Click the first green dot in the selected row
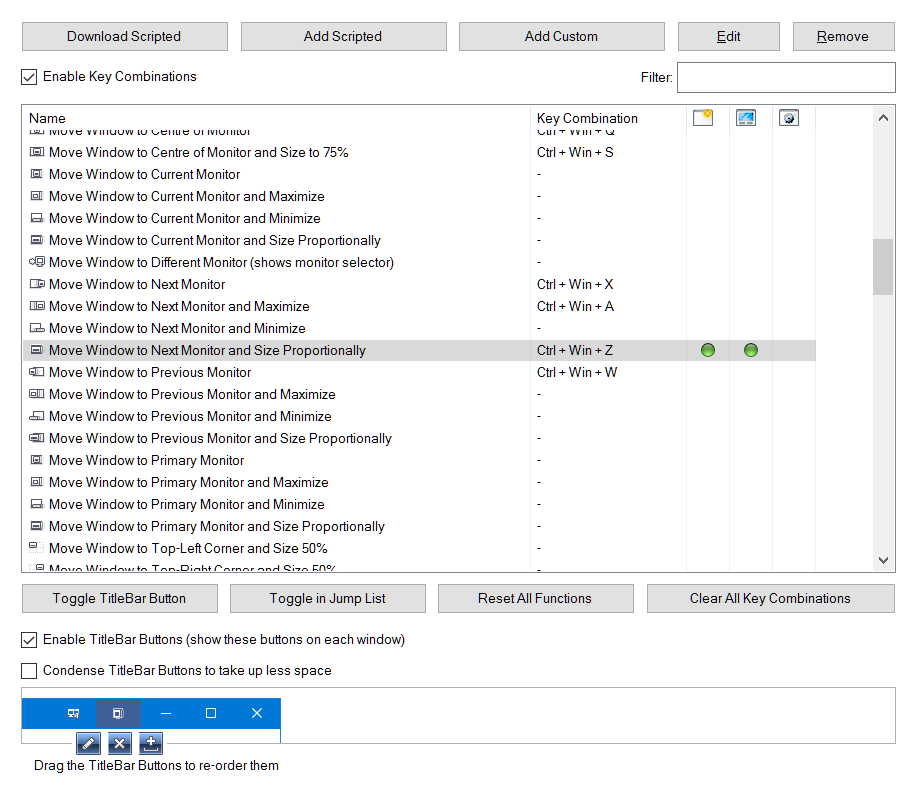The height and width of the screenshot is (794, 920). pyautogui.click(x=708, y=350)
